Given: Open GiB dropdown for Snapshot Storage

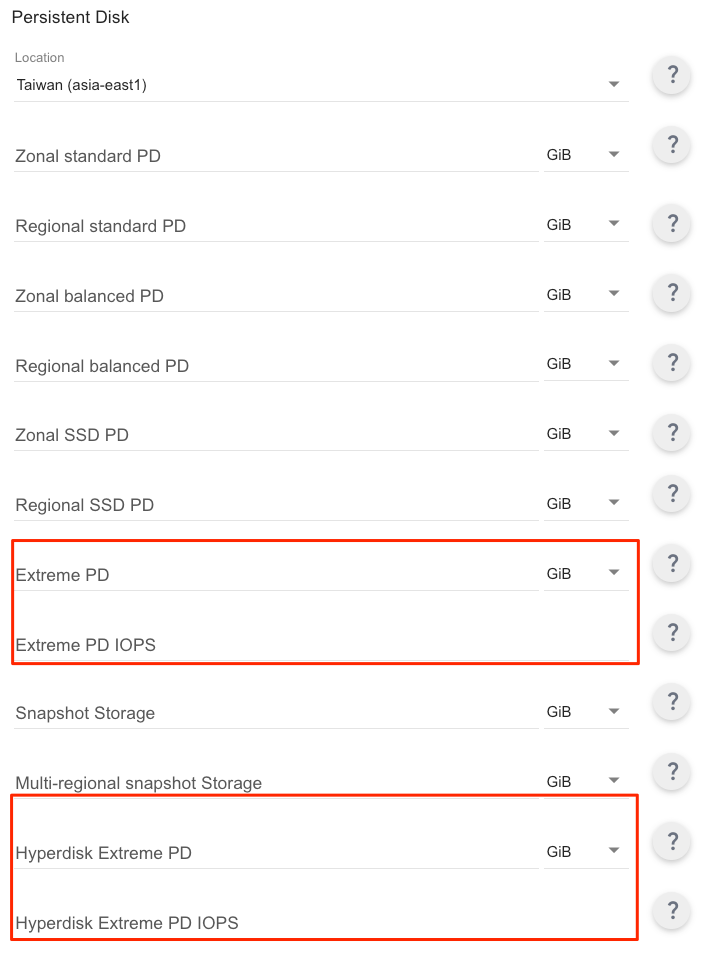Looking at the screenshot, I should click(586, 711).
